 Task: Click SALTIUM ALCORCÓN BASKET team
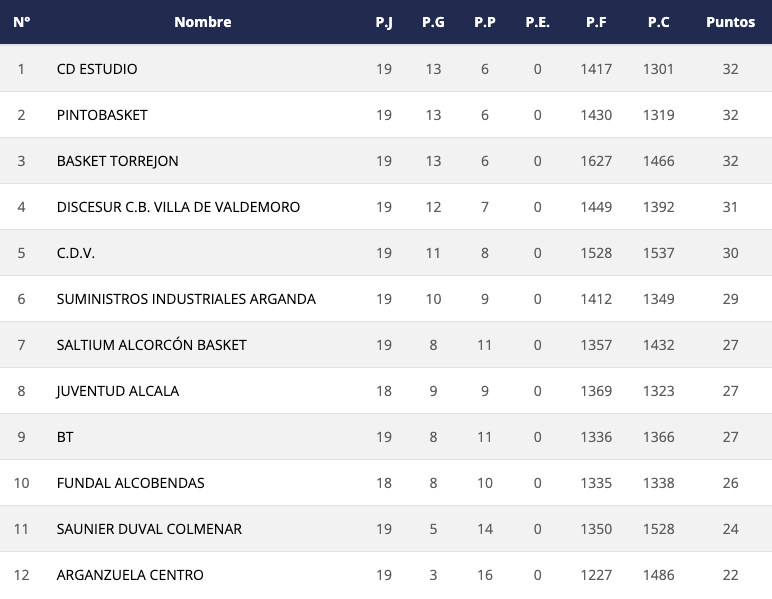pos(151,345)
